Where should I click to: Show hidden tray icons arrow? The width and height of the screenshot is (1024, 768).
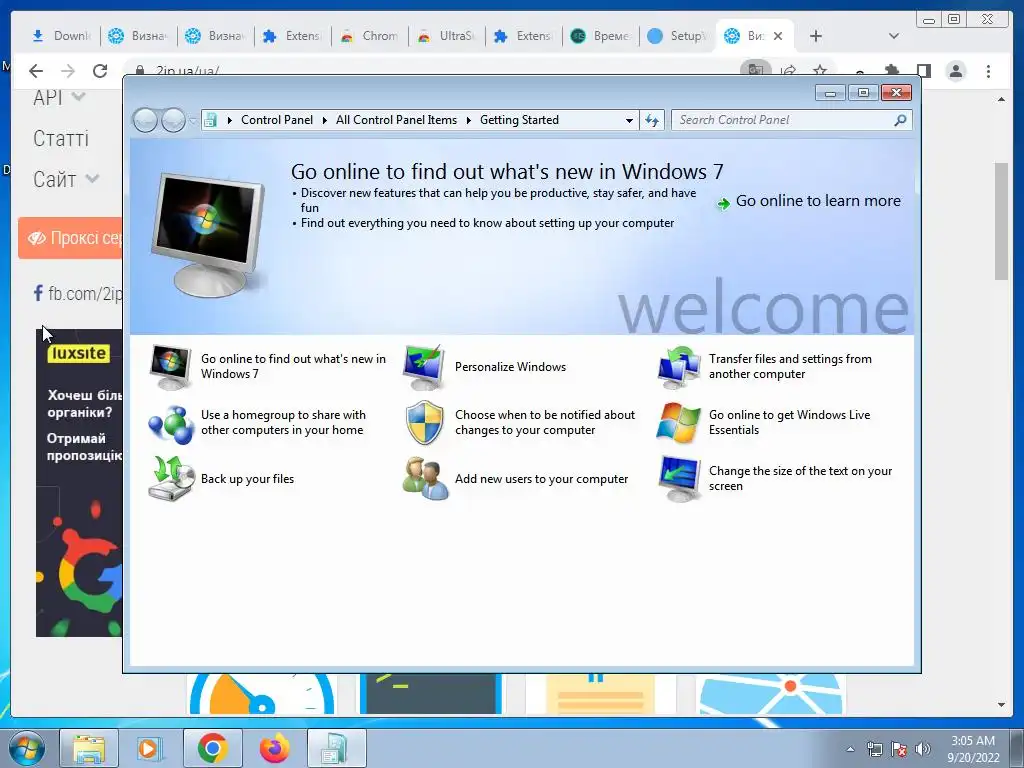850,749
